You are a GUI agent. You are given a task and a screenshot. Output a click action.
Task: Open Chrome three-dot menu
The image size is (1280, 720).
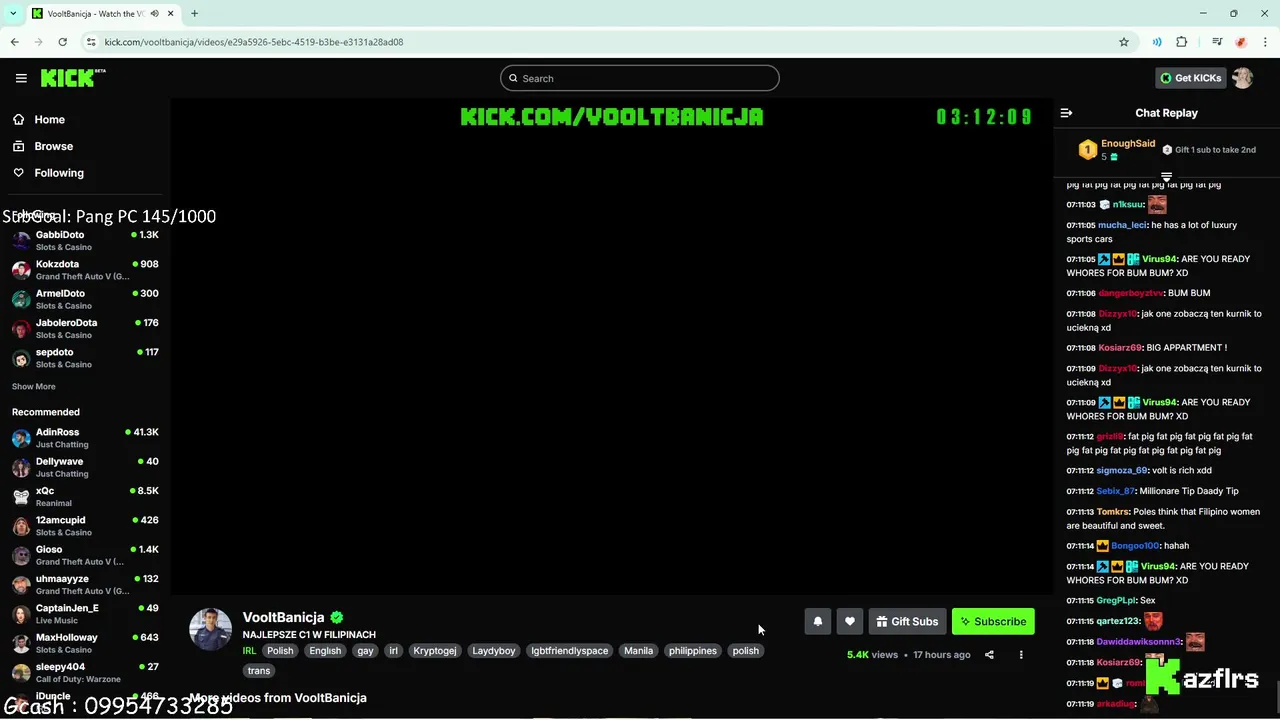pyautogui.click(x=1265, y=42)
